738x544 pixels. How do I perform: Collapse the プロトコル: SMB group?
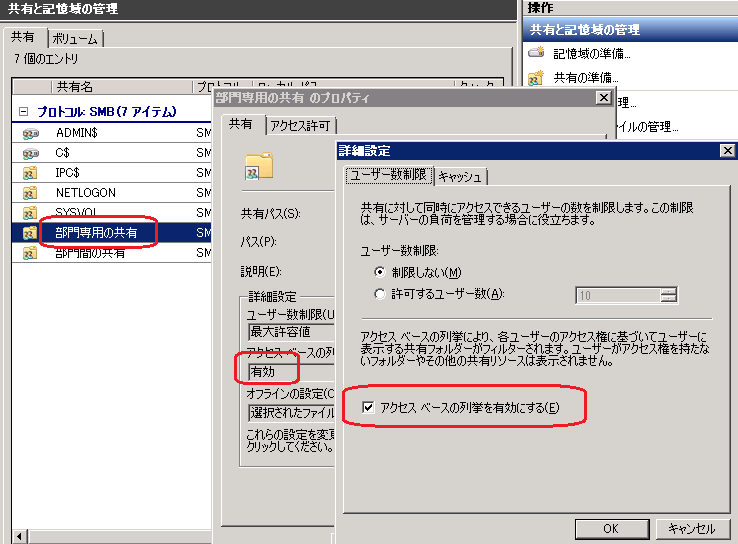click(x=23, y=111)
